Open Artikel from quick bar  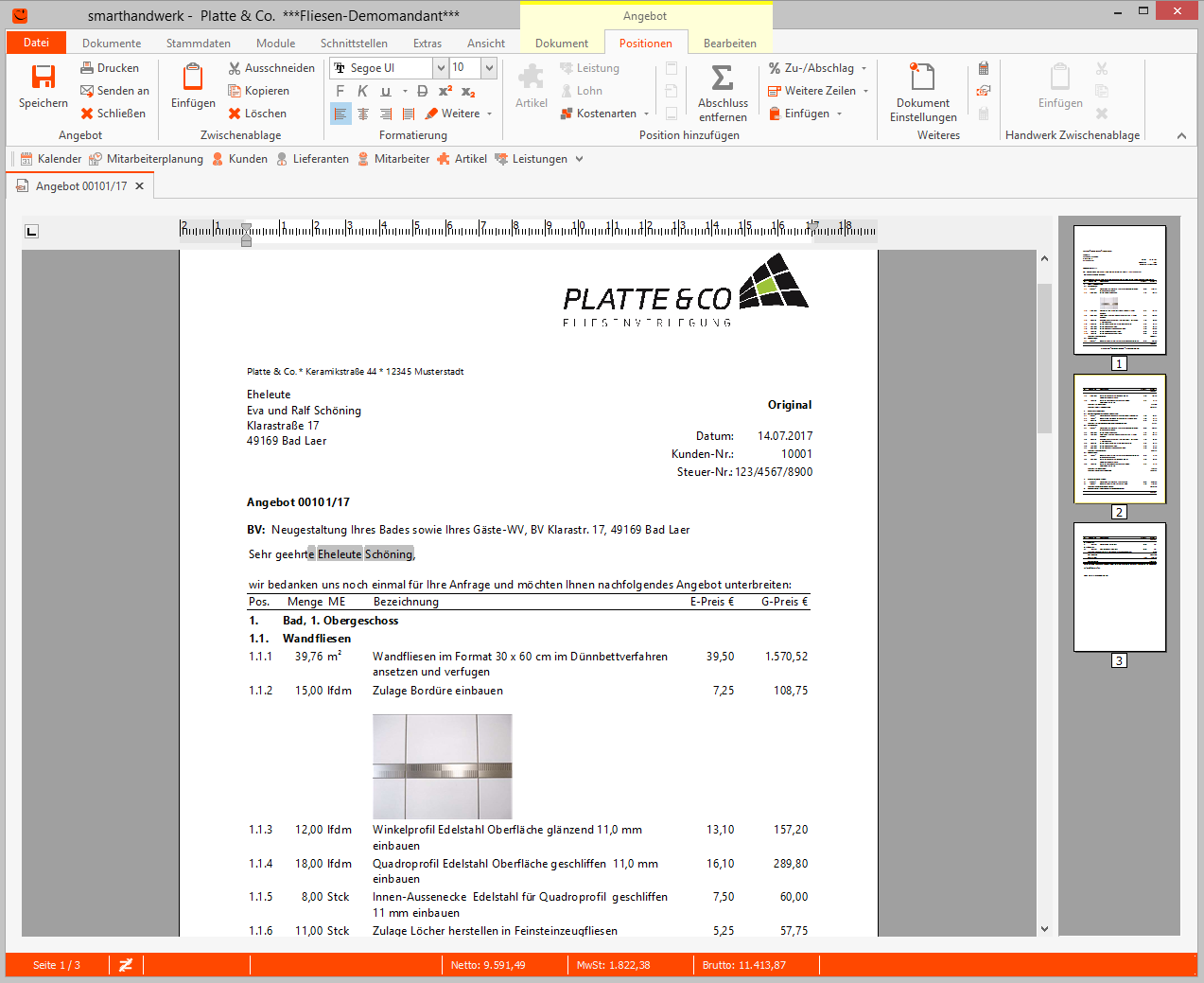462,159
